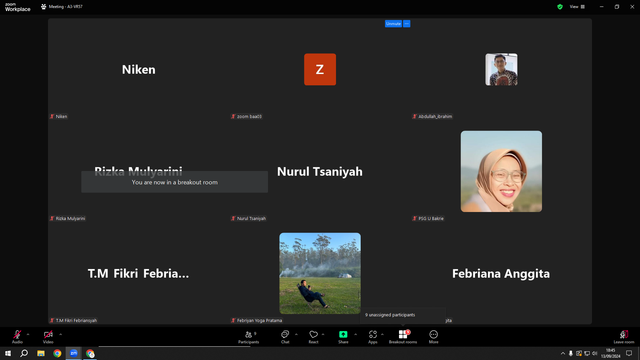Unmute the microphone via Audio icon
This screenshot has width=640, height=360.
pyautogui.click(x=17, y=336)
